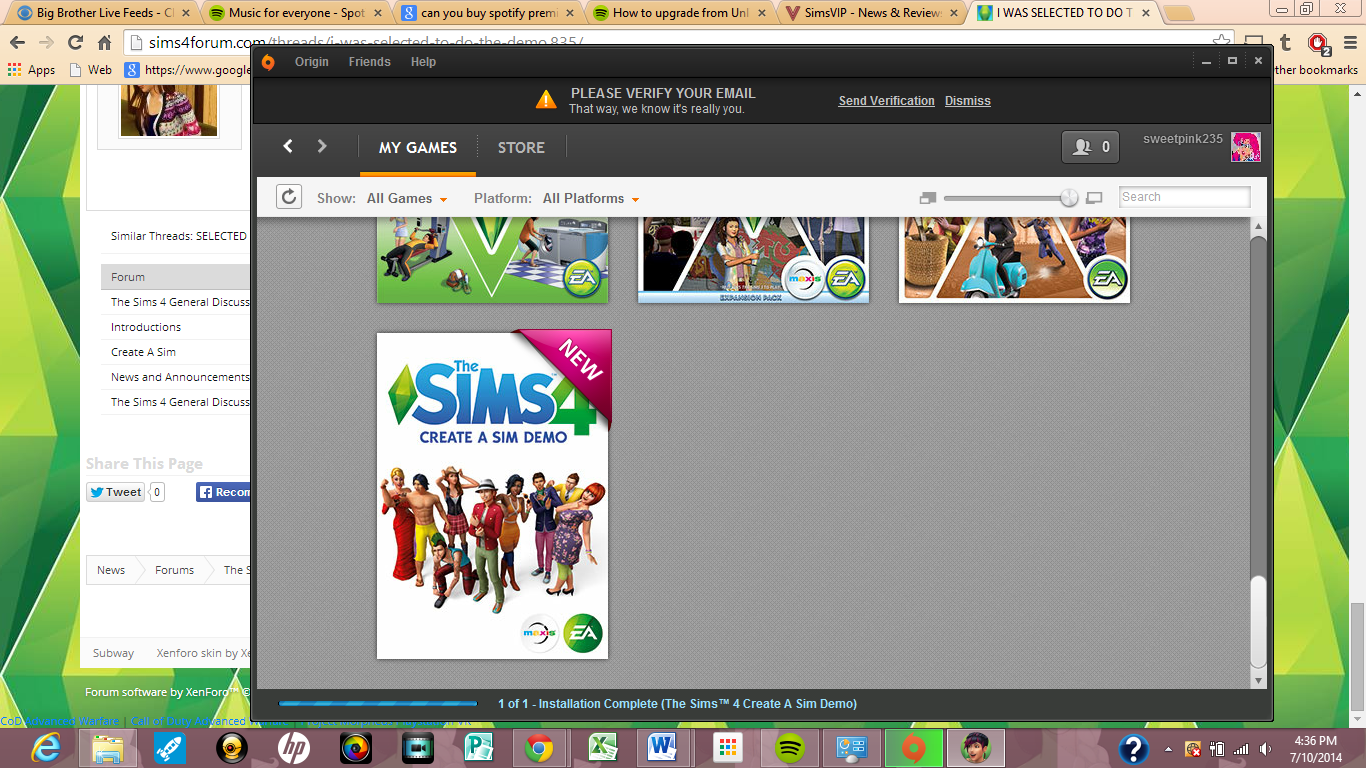Switch to the MY GAMES tab
Viewport: 1366px width, 768px height.
(x=418, y=147)
